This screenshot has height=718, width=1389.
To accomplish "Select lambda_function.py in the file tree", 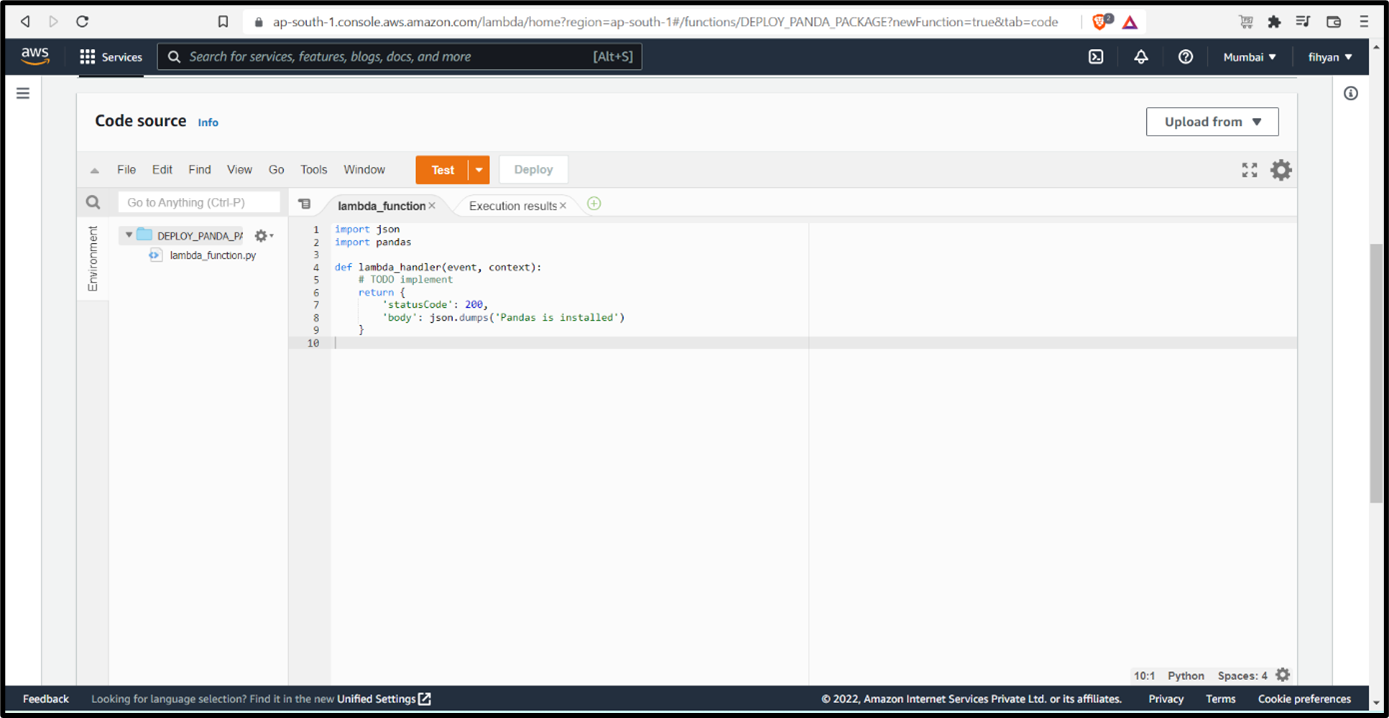I will [212, 256].
